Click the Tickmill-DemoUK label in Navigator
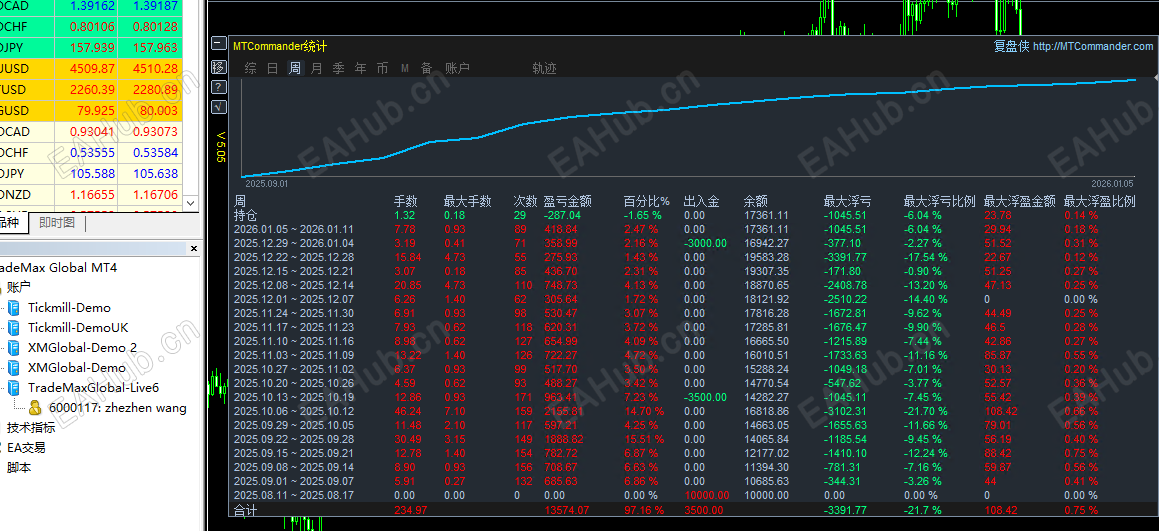The image size is (1159, 531). point(78,328)
